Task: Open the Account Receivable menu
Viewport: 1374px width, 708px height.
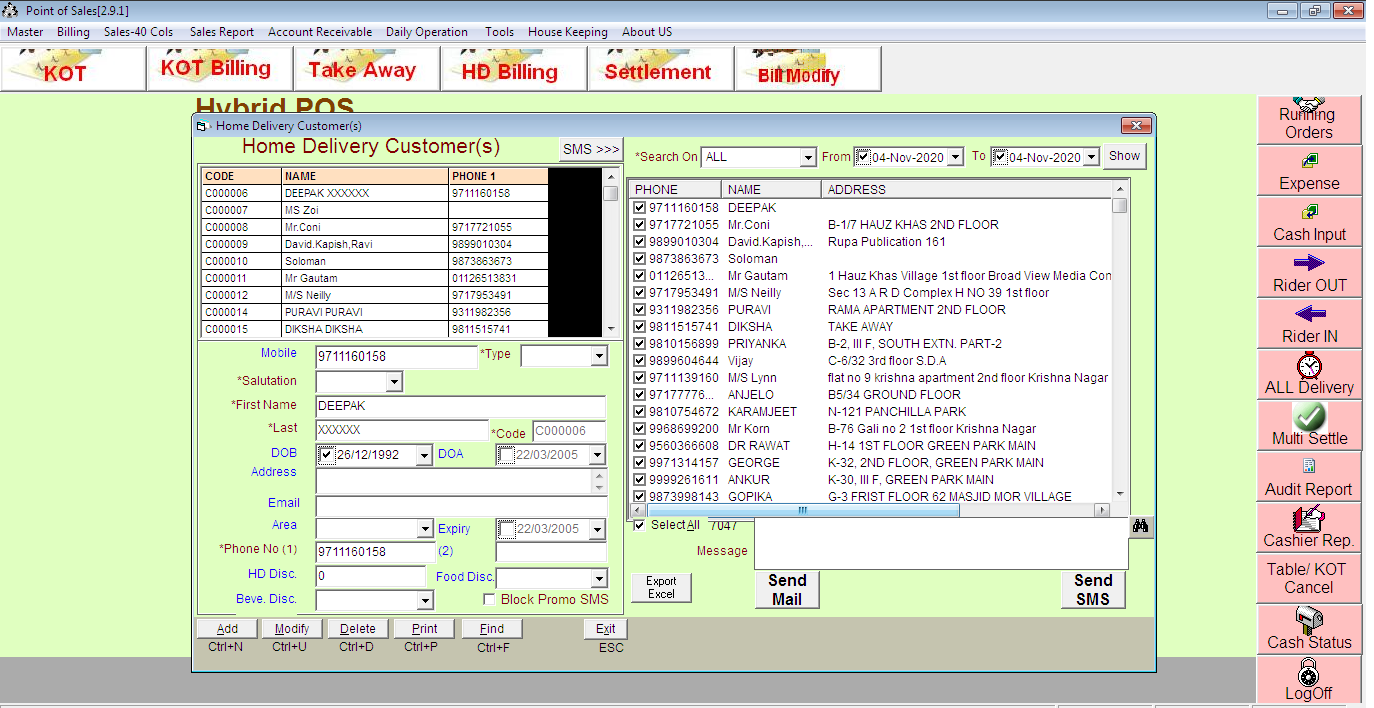Action: tap(319, 32)
